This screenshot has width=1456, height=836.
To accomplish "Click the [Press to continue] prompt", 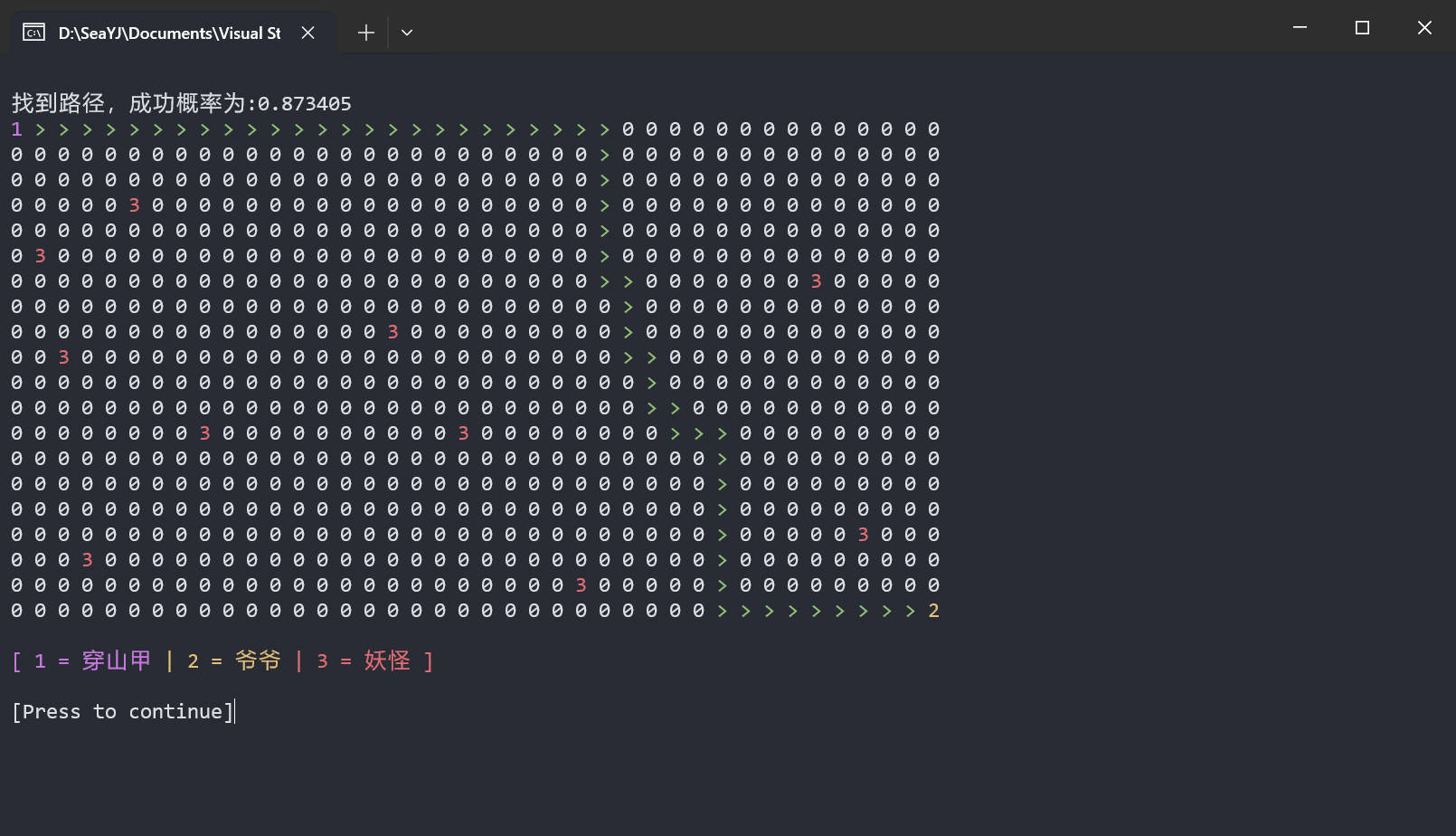I will 123,712.
